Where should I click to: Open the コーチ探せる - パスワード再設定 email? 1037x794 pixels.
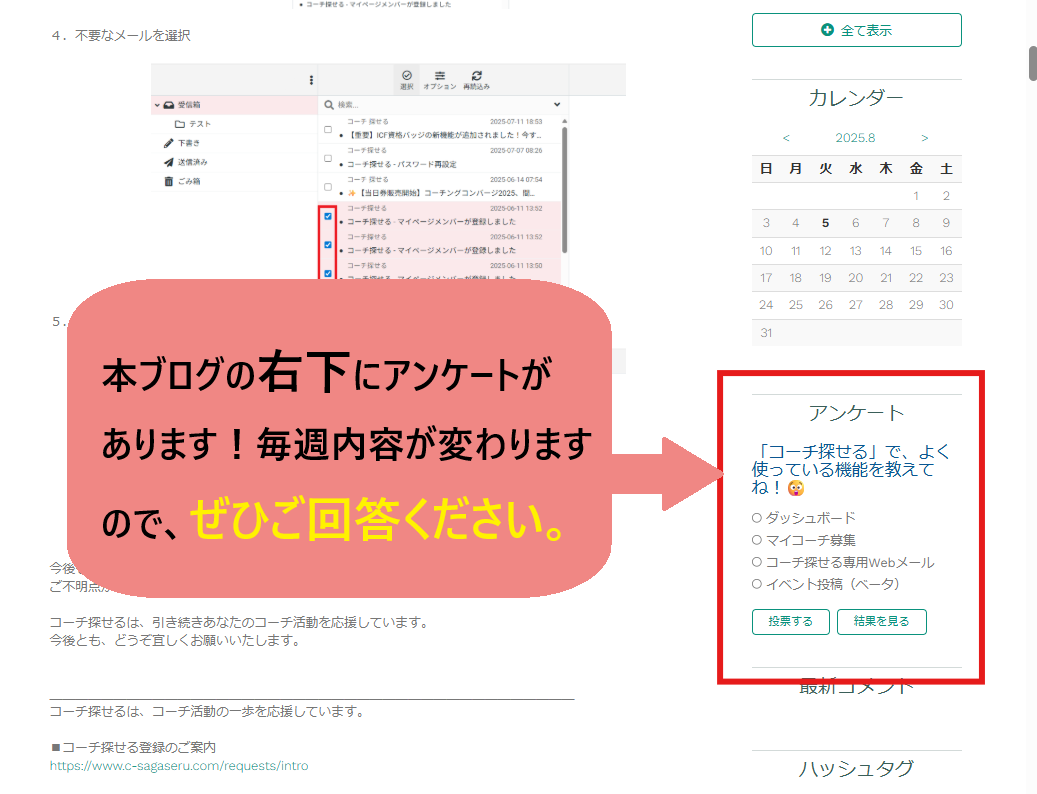coord(402,164)
